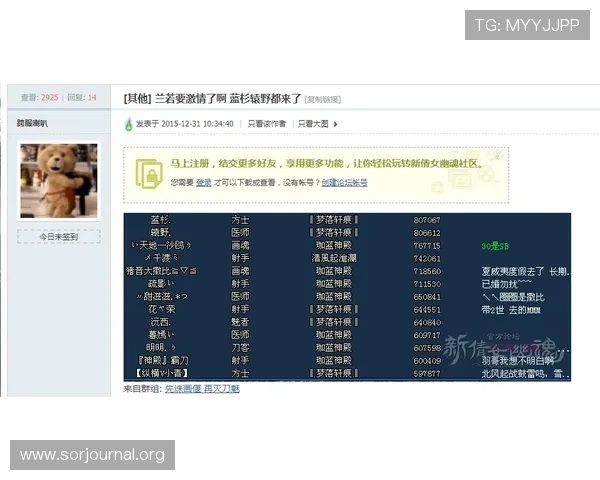Open the group link 先诛画偃 再灭刀魅
The height and width of the screenshot is (480, 600).
[202, 389]
